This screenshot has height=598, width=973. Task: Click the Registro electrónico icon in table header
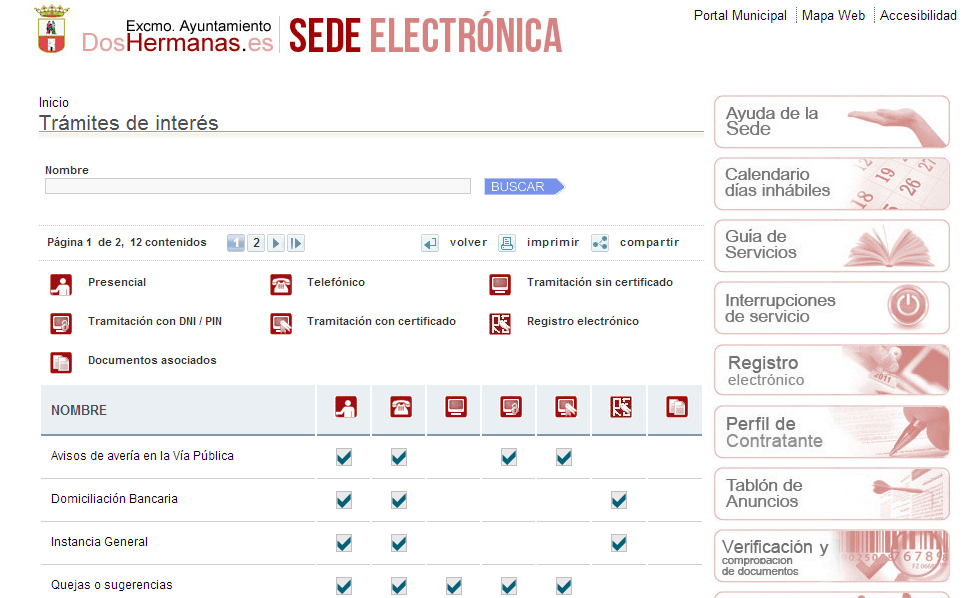click(621, 407)
